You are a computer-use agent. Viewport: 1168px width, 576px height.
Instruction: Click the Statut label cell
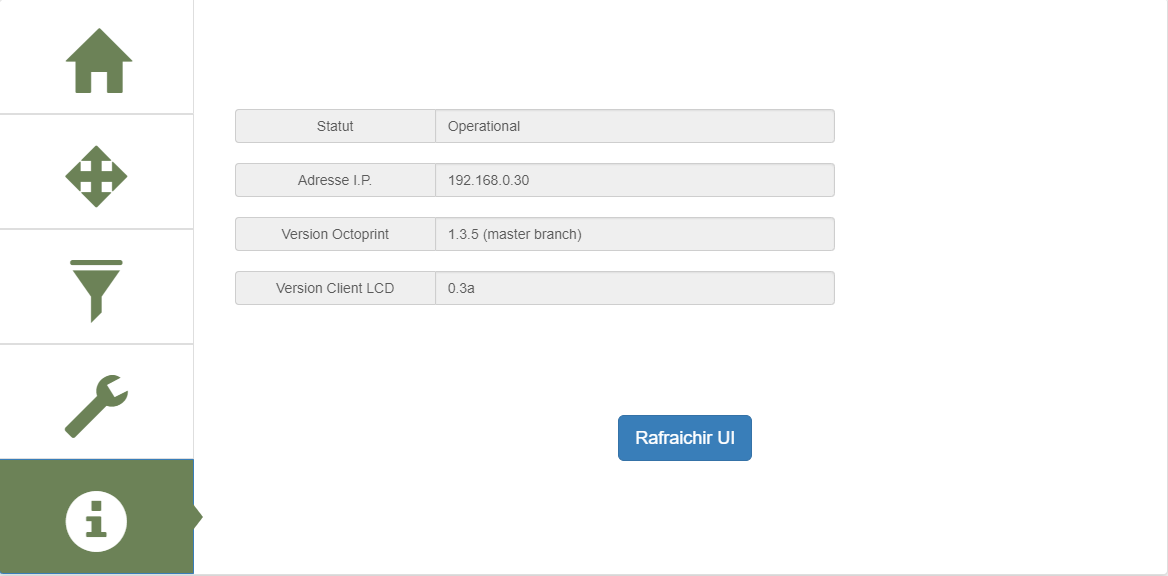(x=335, y=126)
